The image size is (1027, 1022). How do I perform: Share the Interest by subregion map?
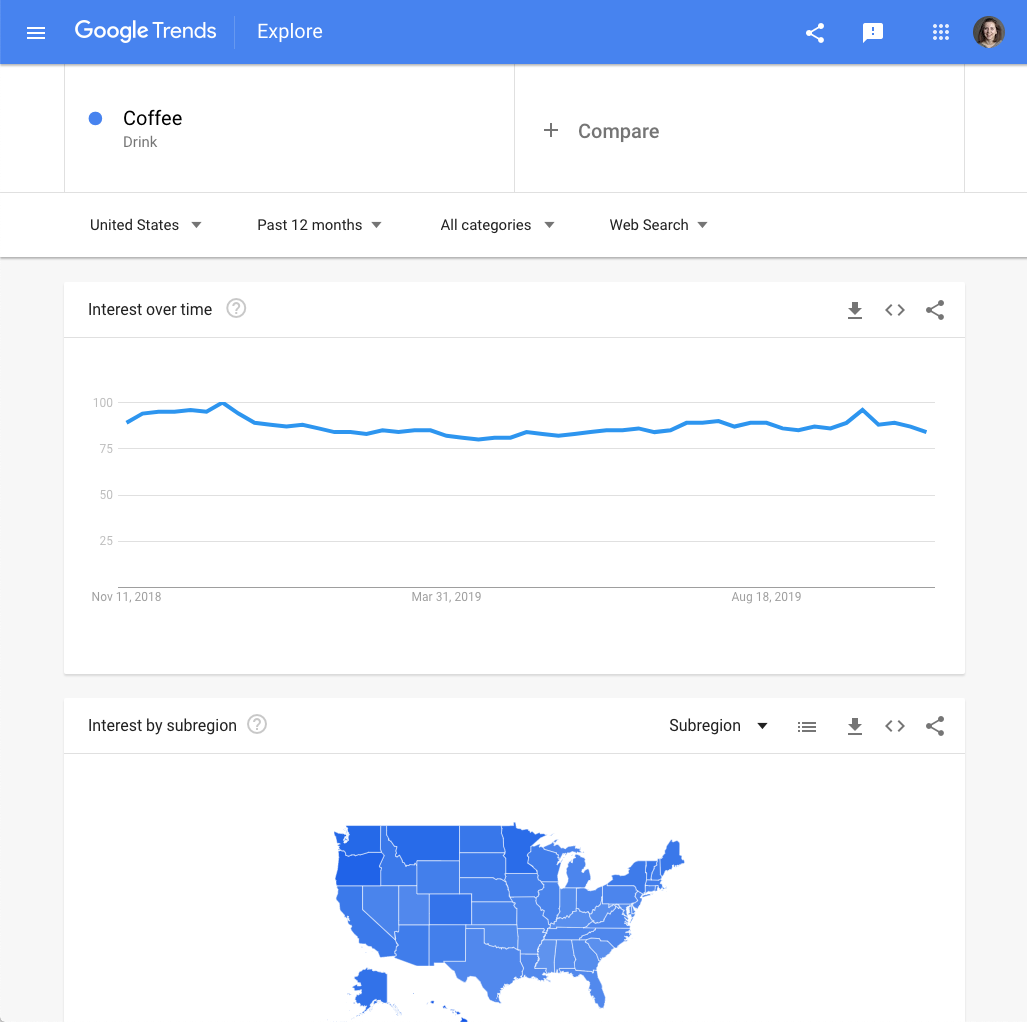click(x=935, y=726)
